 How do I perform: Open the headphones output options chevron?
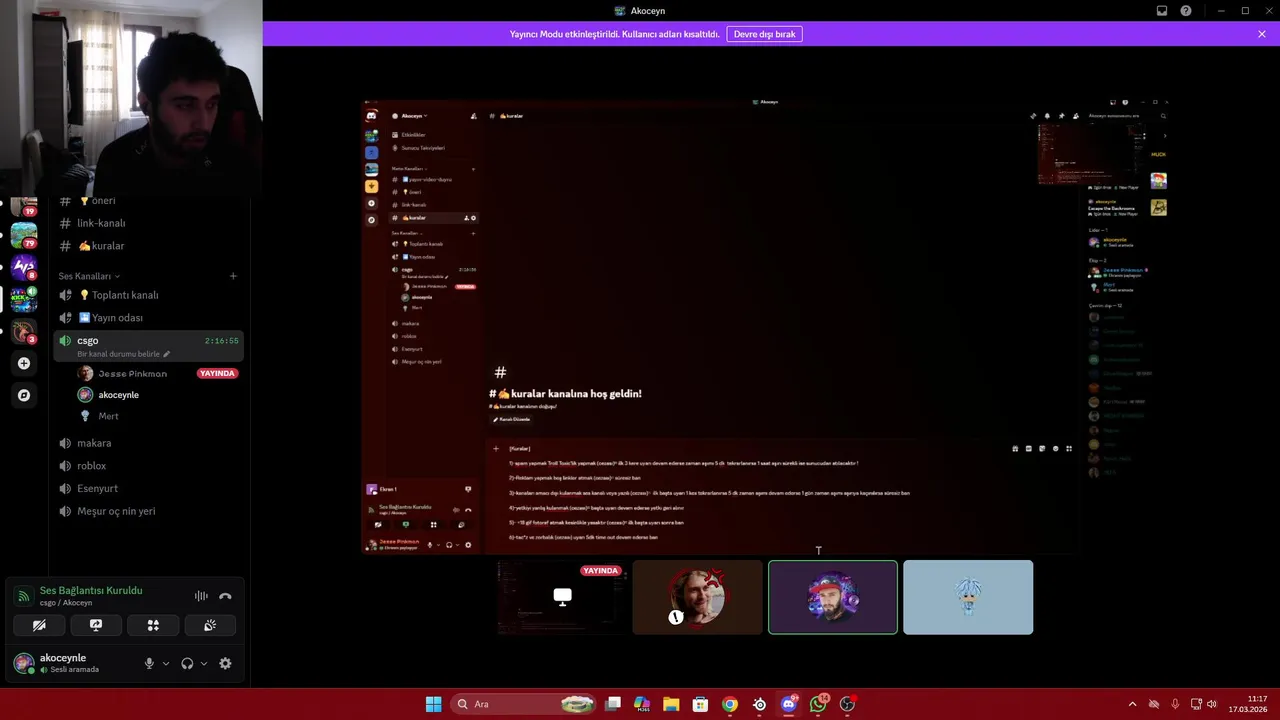204,663
